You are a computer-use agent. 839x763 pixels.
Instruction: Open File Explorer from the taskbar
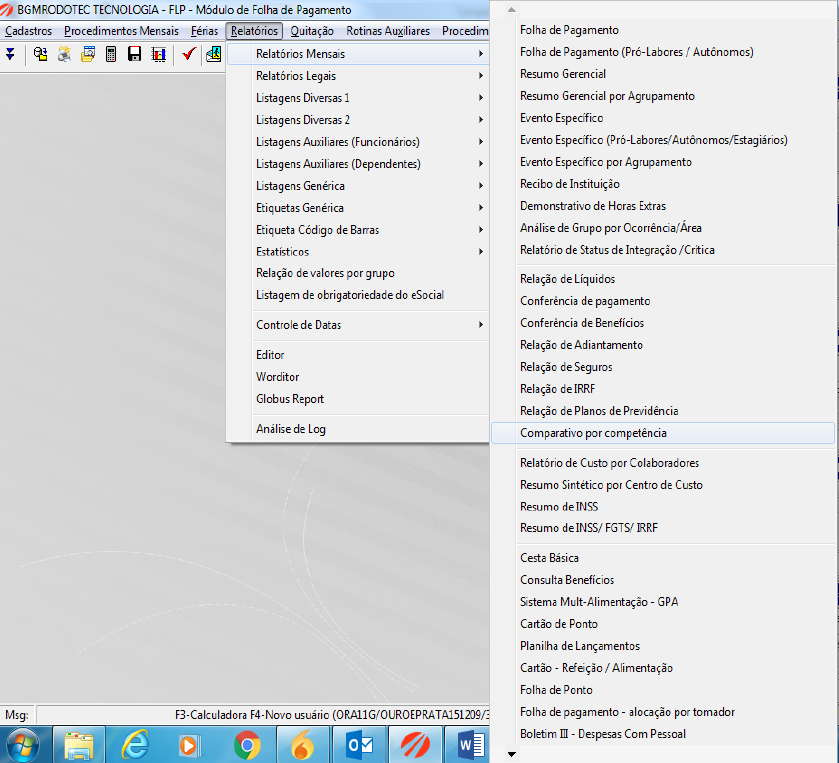[x=79, y=745]
